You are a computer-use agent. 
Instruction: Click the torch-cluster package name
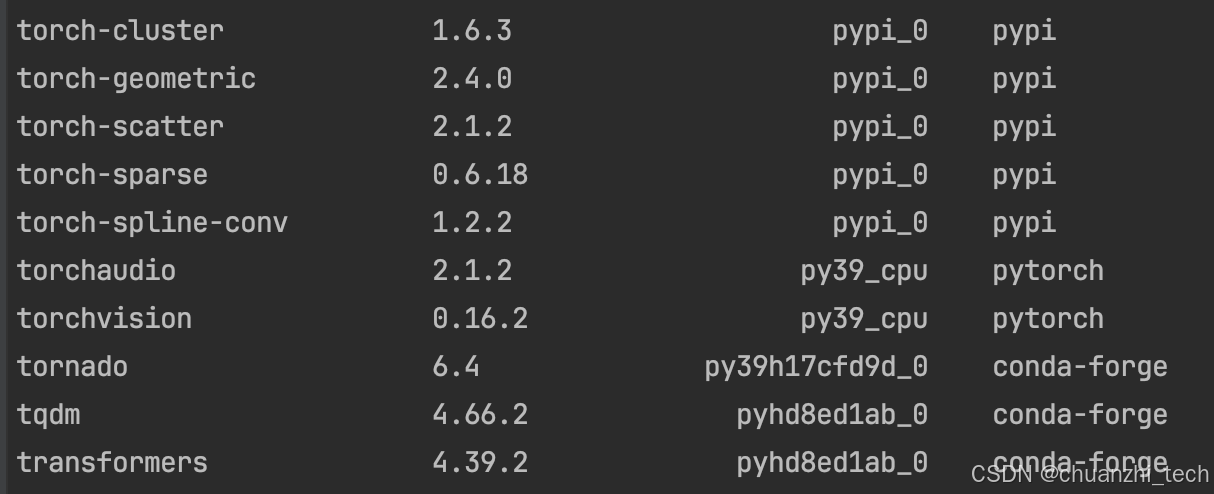[120, 31]
